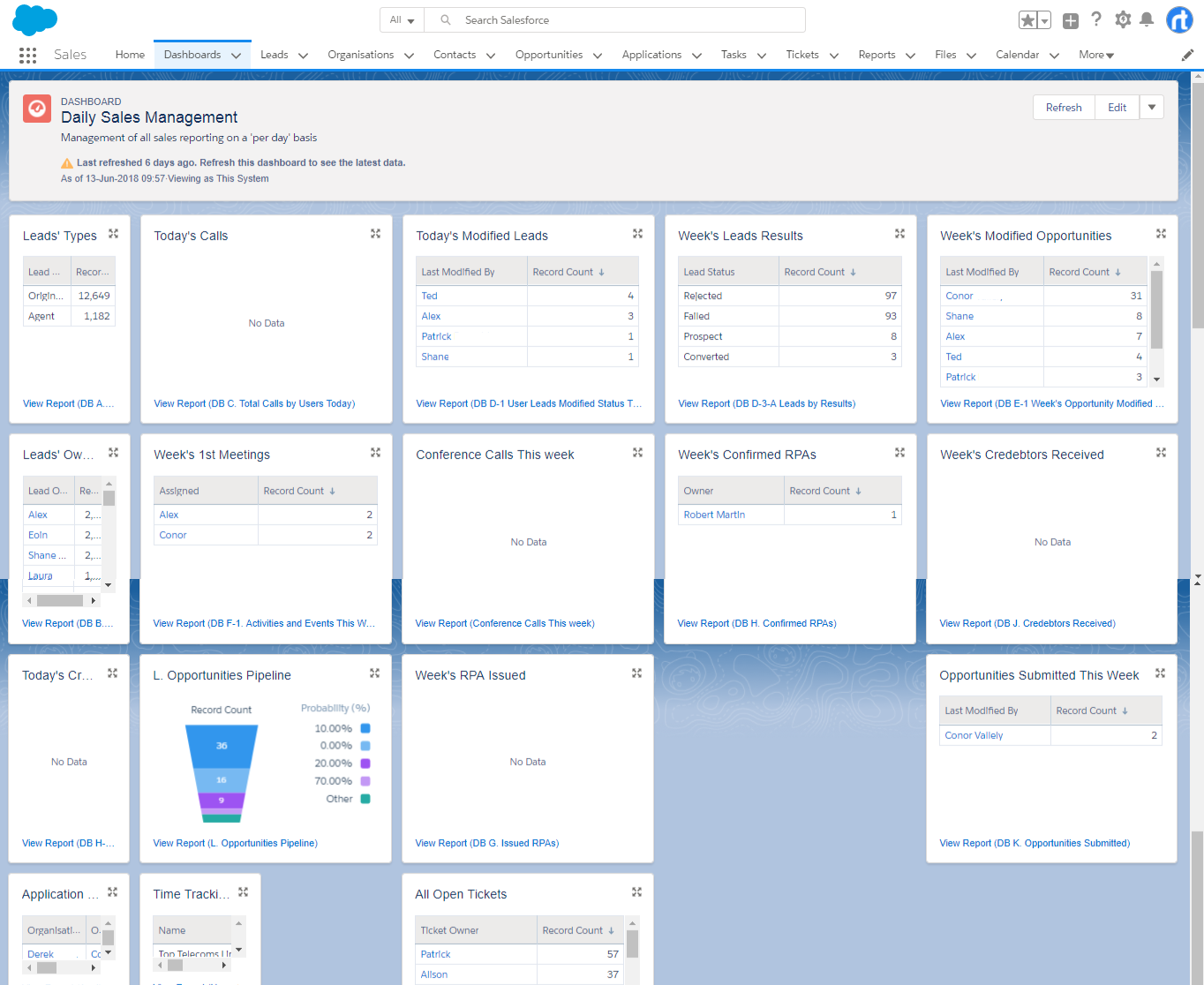The width and height of the screenshot is (1204, 985).
Task: Click the dashboard header gauge icon
Action: [x=37, y=109]
